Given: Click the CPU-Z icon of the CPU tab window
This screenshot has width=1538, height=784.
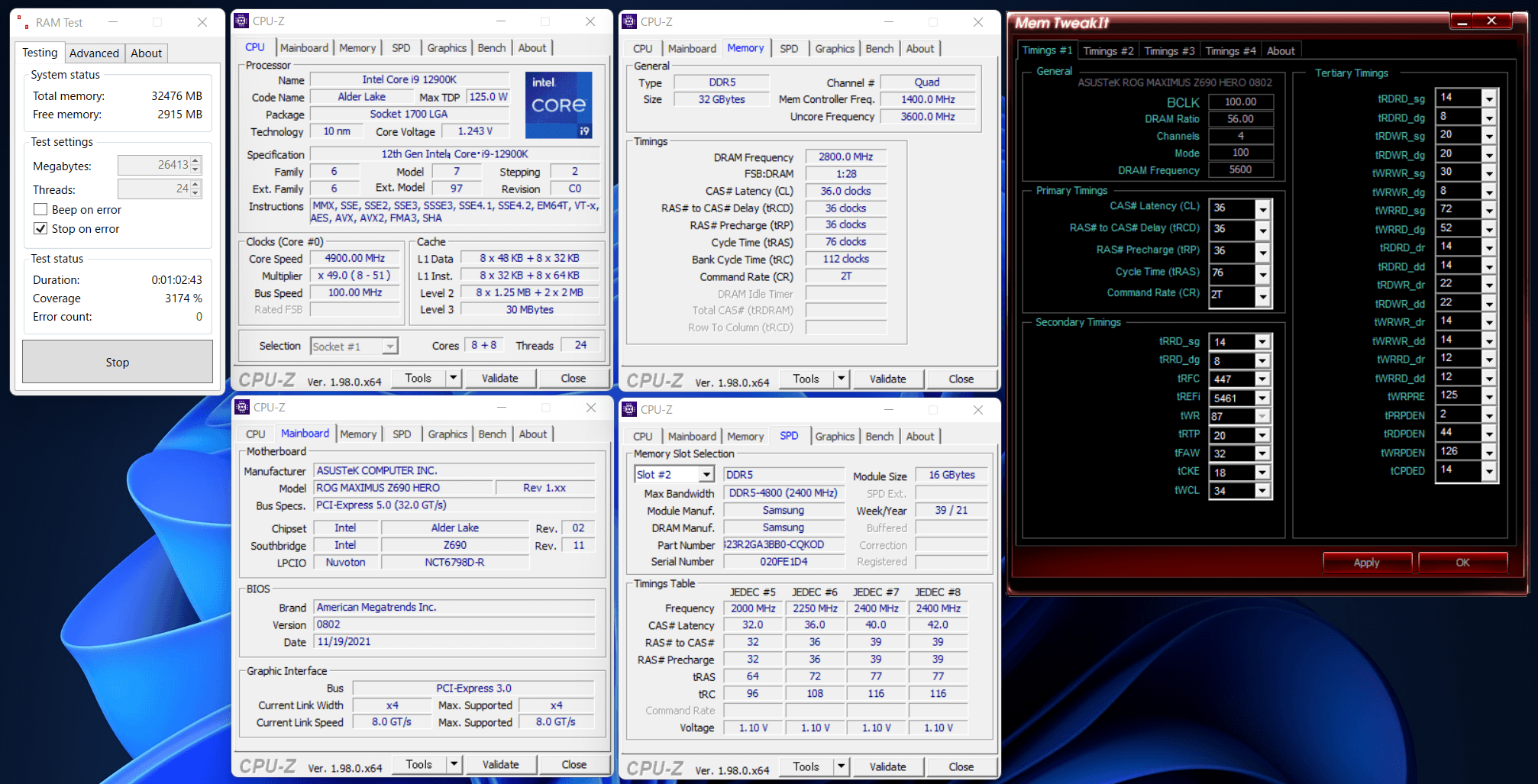Looking at the screenshot, I should [x=241, y=21].
